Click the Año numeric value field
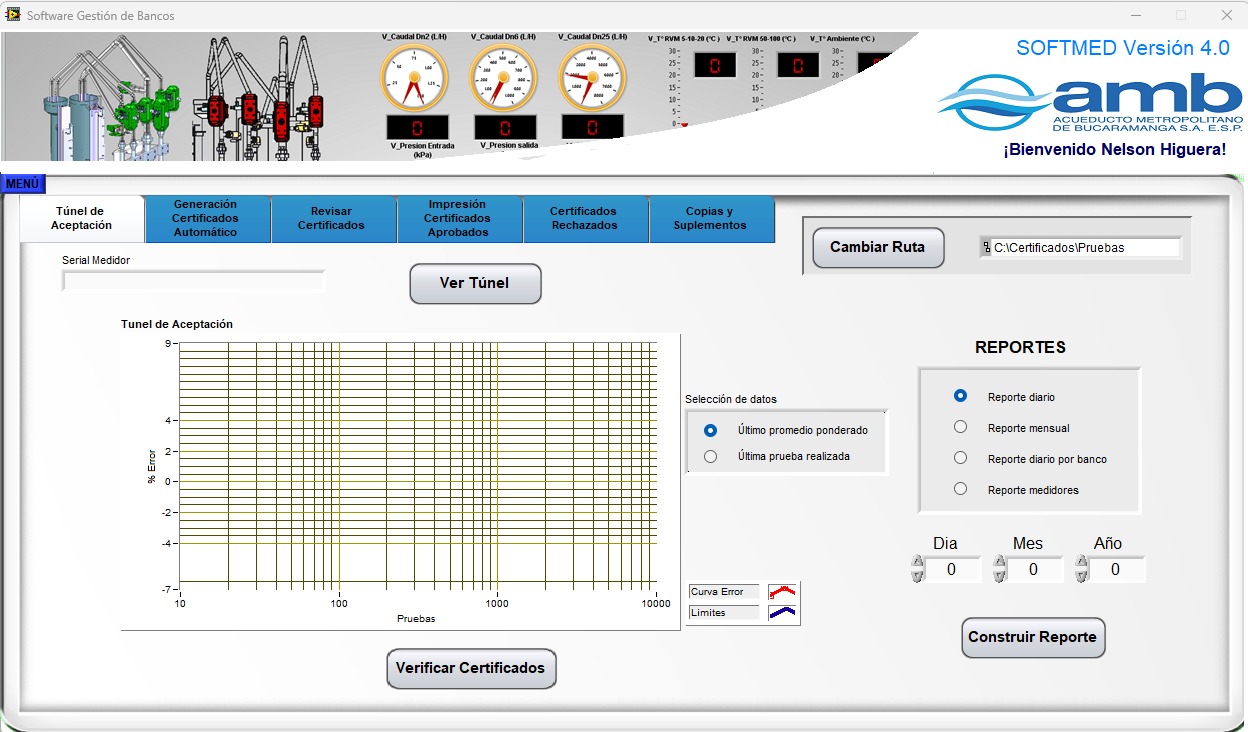Viewport: 1248px width, 732px height. tap(1116, 570)
